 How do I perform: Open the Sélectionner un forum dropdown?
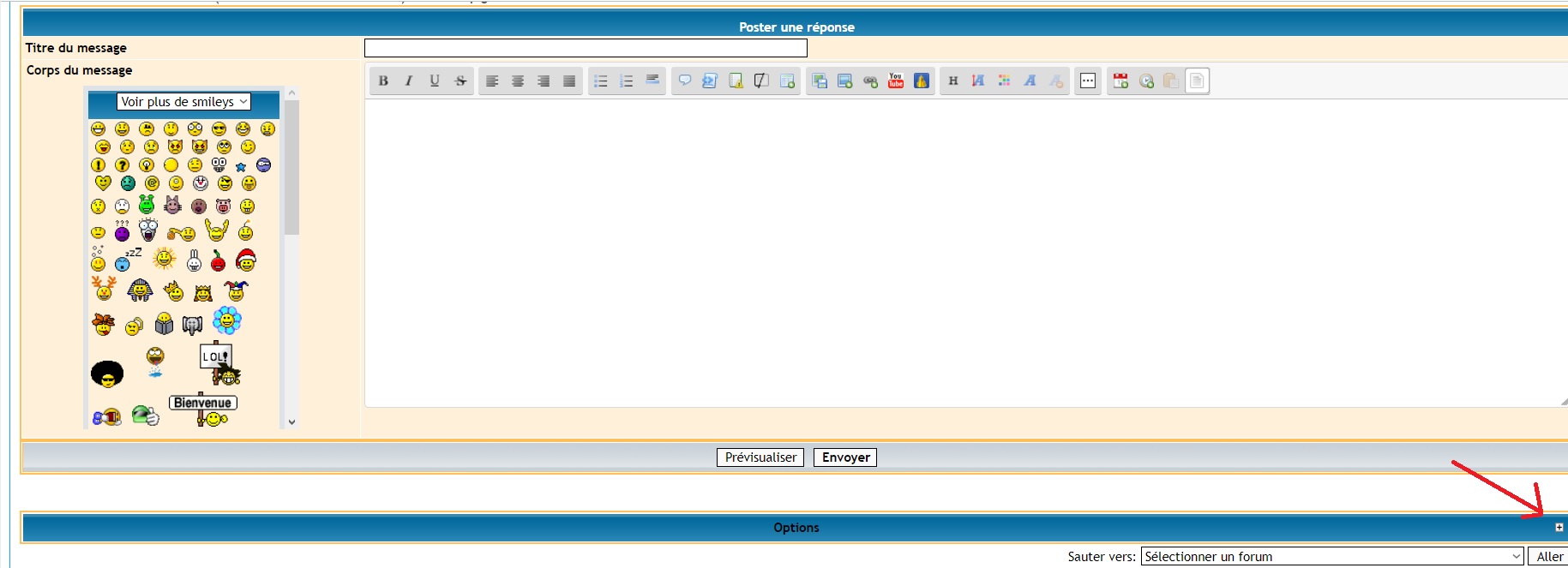tap(1332, 557)
